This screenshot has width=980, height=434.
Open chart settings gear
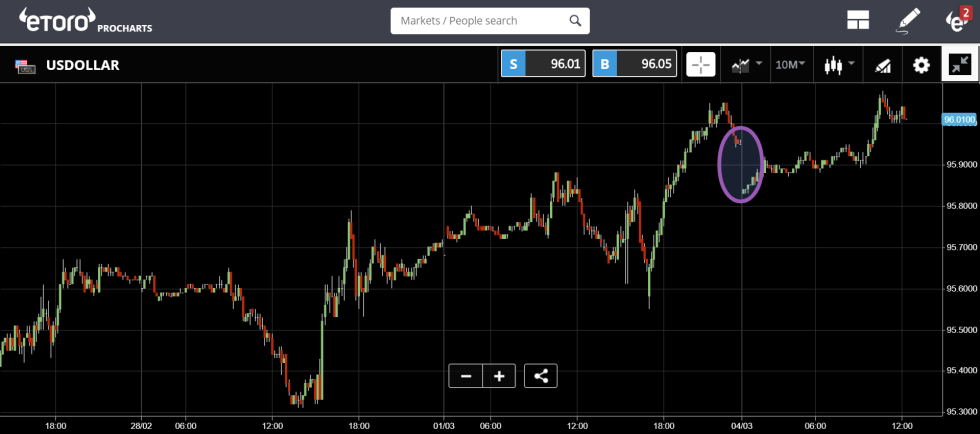(x=921, y=65)
